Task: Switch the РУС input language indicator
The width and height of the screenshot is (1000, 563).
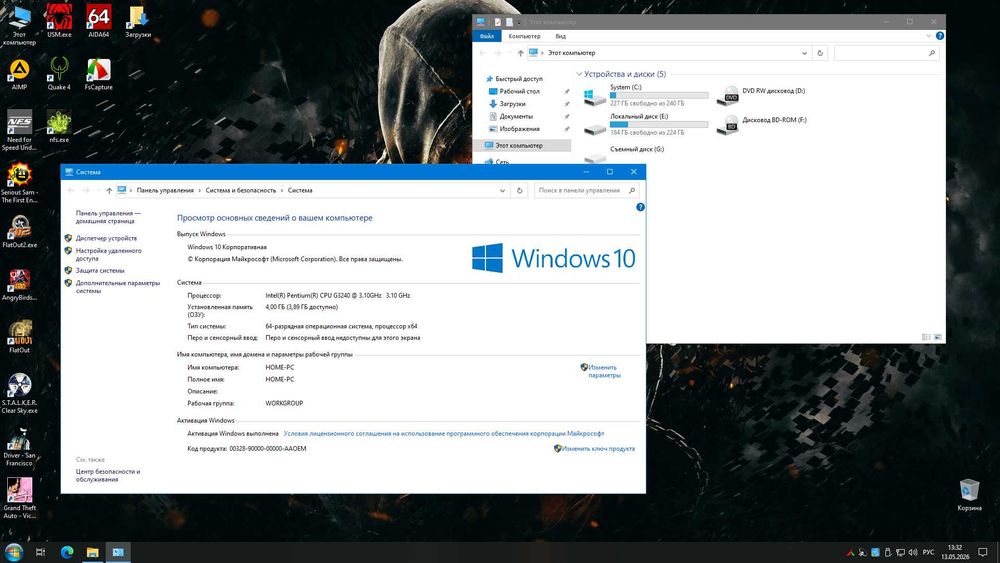Action: [929, 552]
